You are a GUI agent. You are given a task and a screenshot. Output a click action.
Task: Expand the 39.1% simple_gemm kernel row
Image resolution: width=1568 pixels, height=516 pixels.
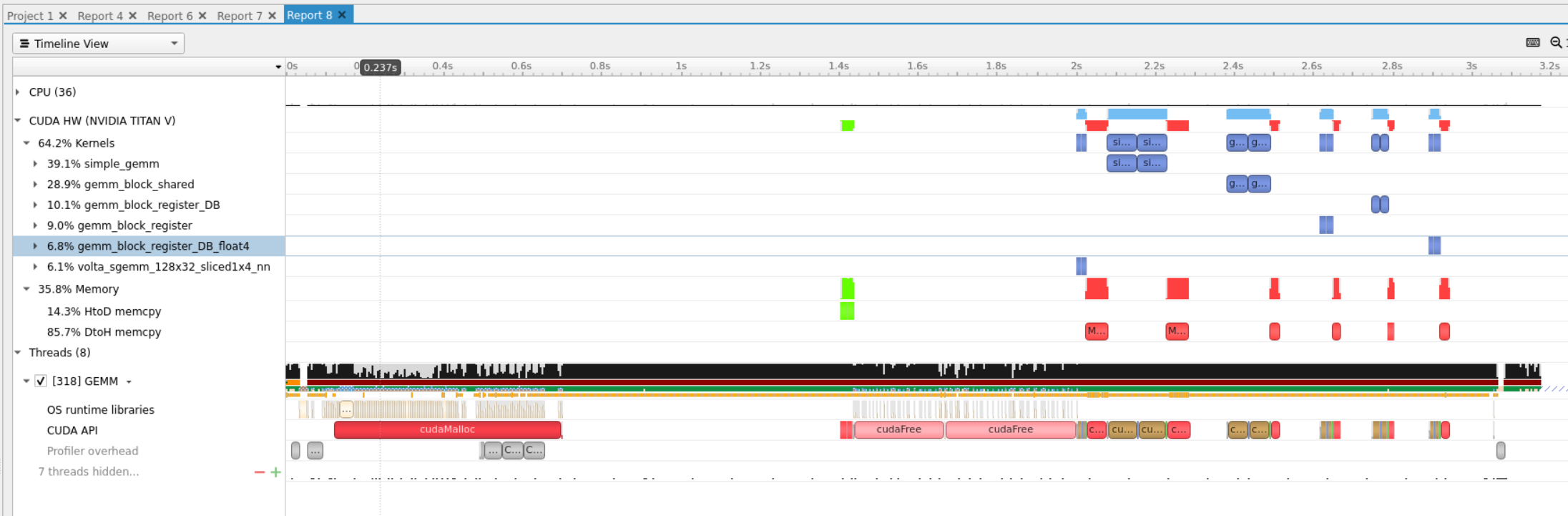pos(35,164)
